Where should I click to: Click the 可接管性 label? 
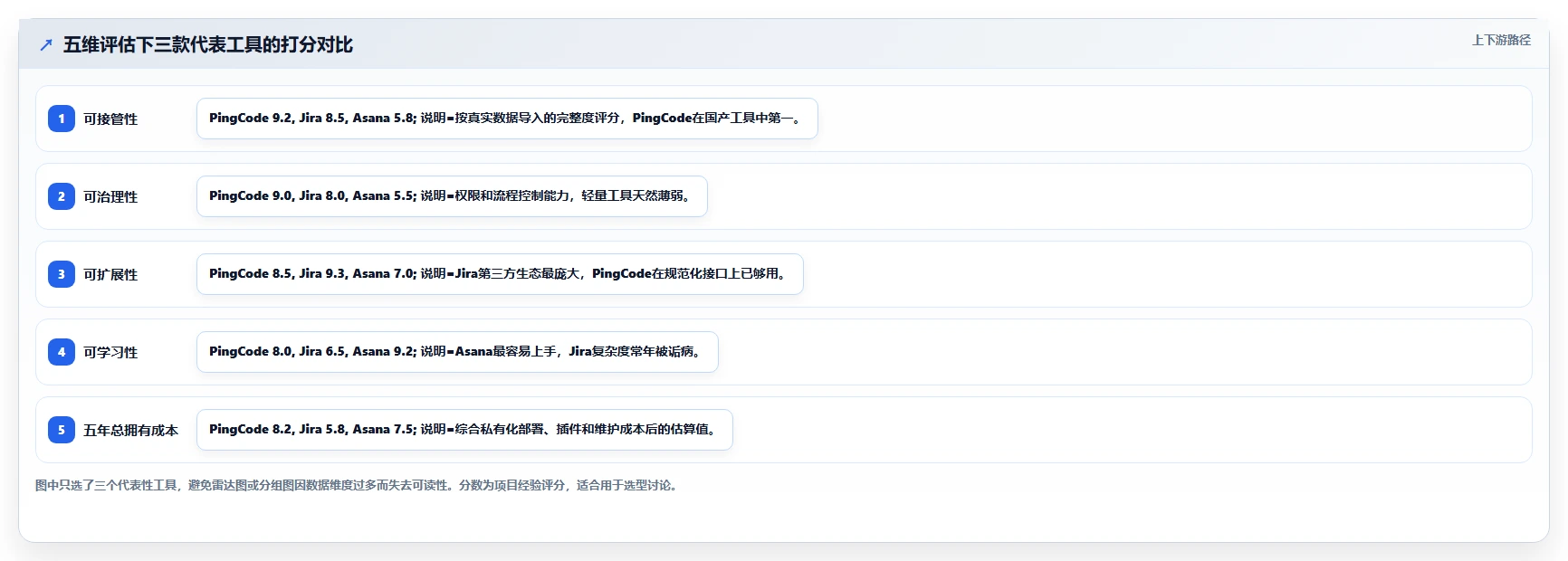coord(110,119)
